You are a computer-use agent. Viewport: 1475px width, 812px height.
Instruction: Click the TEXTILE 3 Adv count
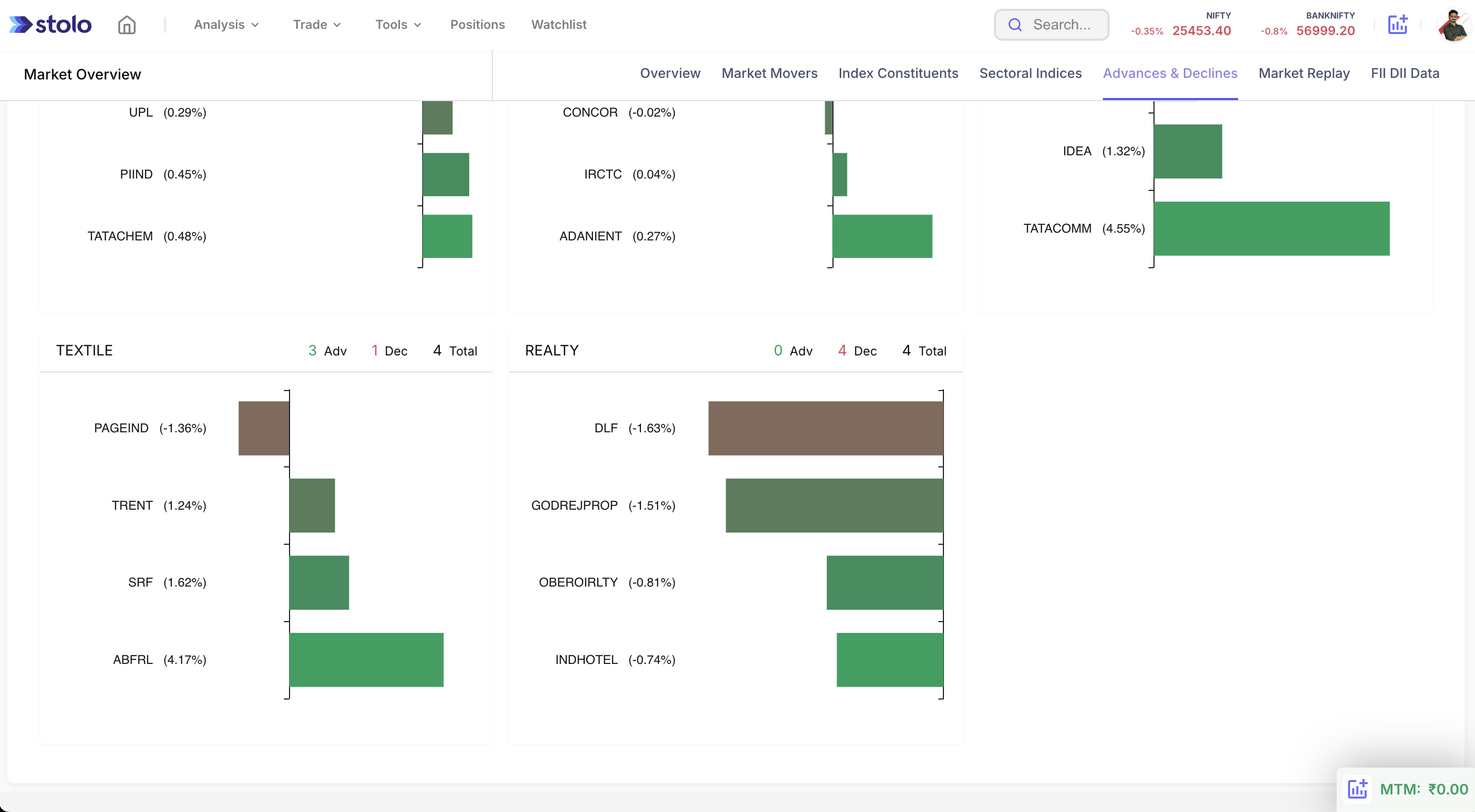click(x=328, y=351)
